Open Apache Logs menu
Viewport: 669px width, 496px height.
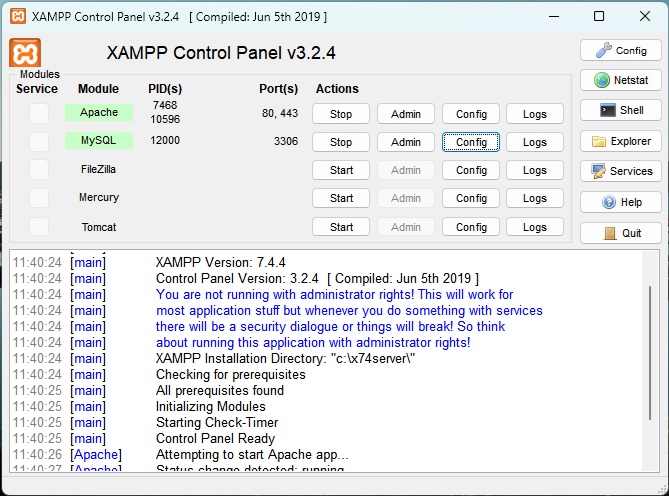(x=535, y=114)
